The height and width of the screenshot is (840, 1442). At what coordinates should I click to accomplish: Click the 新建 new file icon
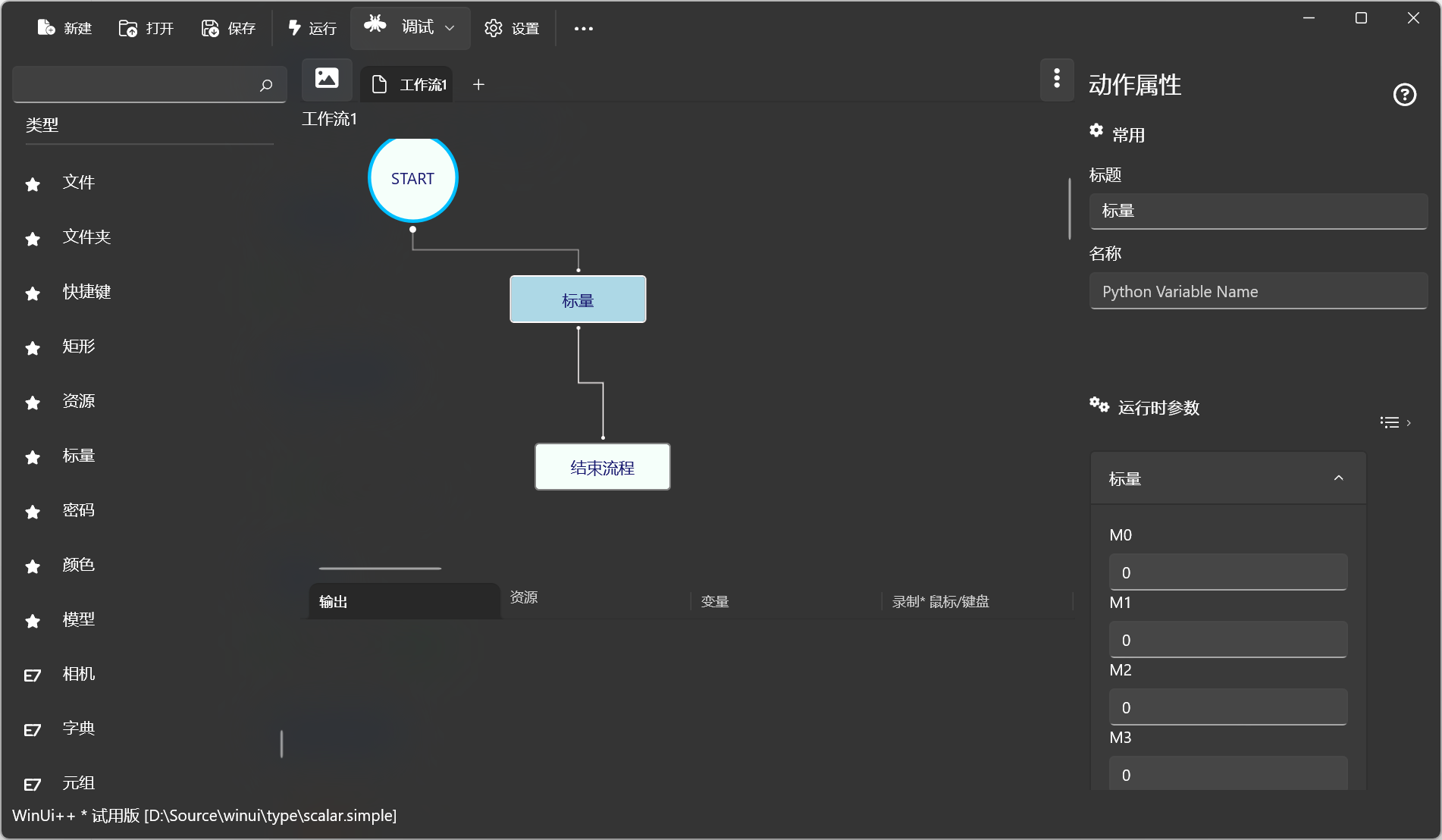pos(46,28)
